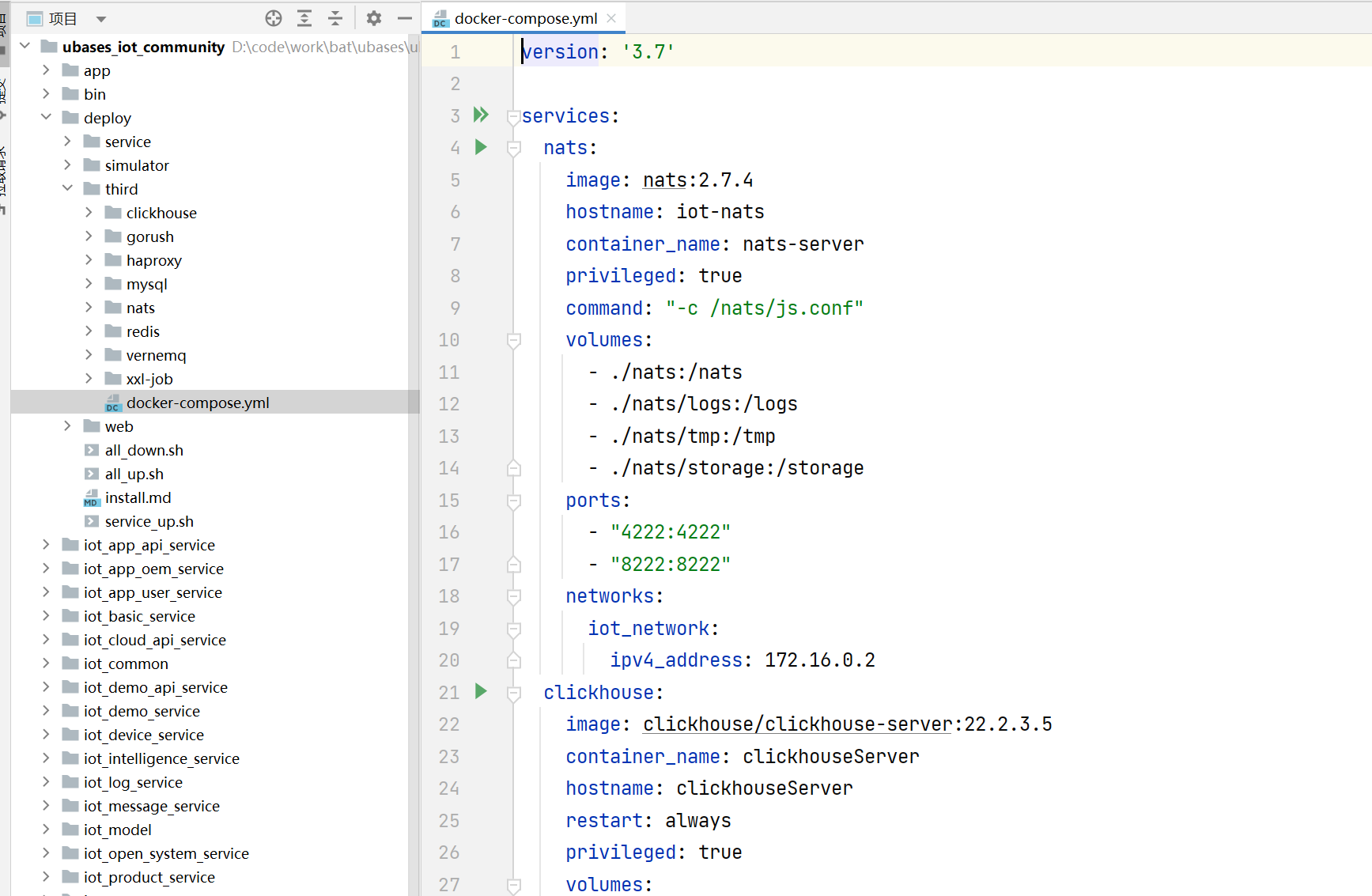Select the iot_app_user_service folder
This screenshot has width=1372, height=896.
[153, 592]
